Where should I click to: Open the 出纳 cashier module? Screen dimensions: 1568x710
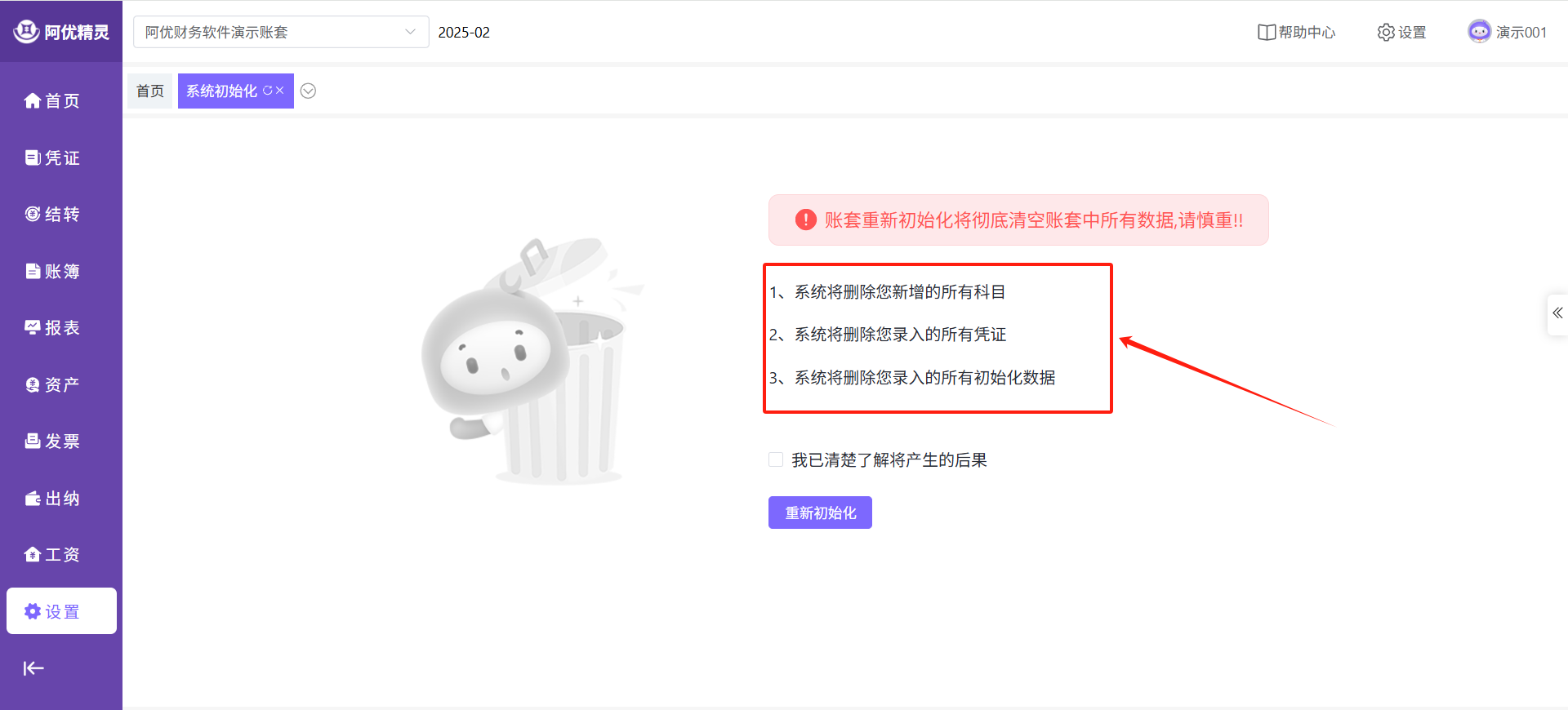(53, 498)
